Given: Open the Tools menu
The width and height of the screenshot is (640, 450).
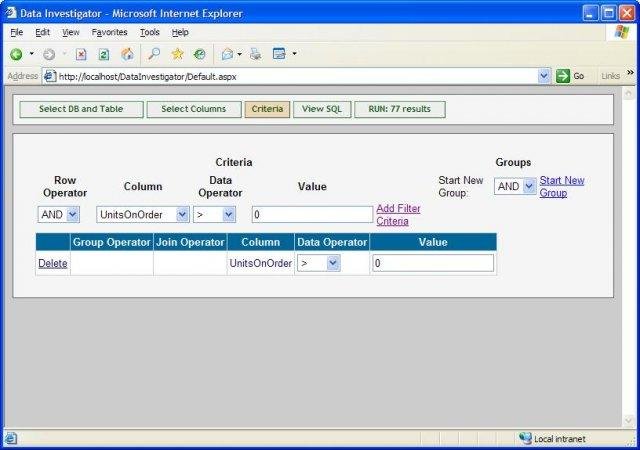Looking at the screenshot, I should pyautogui.click(x=150, y=32).
